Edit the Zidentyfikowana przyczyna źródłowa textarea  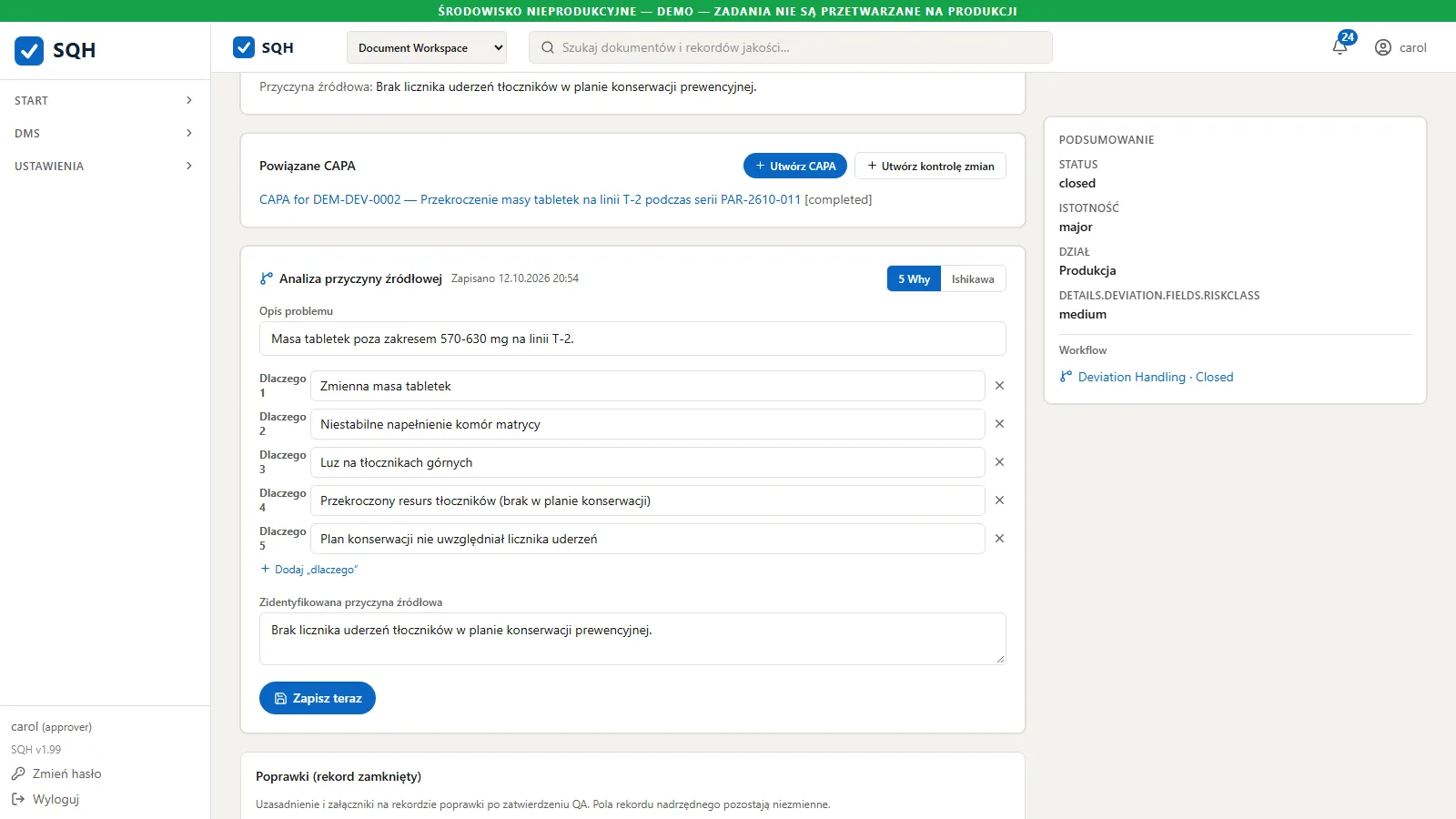tap(632, 639)
